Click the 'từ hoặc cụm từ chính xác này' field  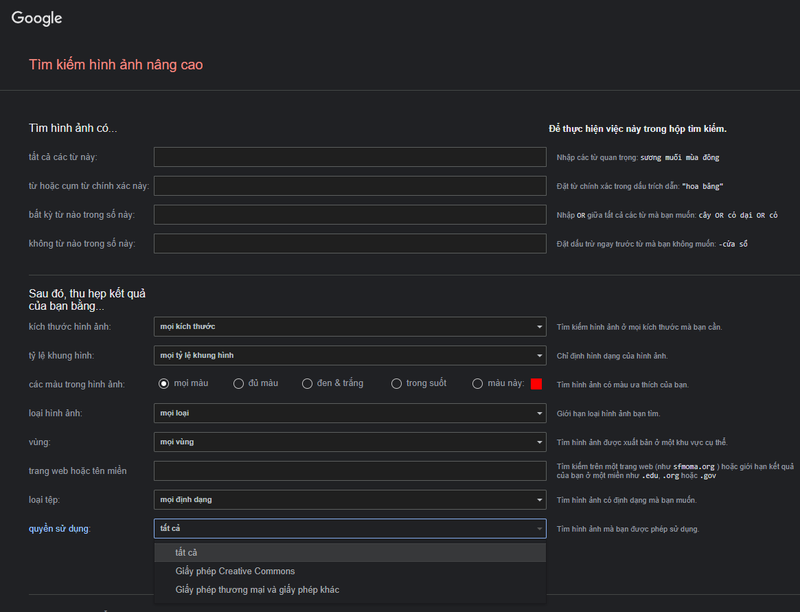point(350,186)
